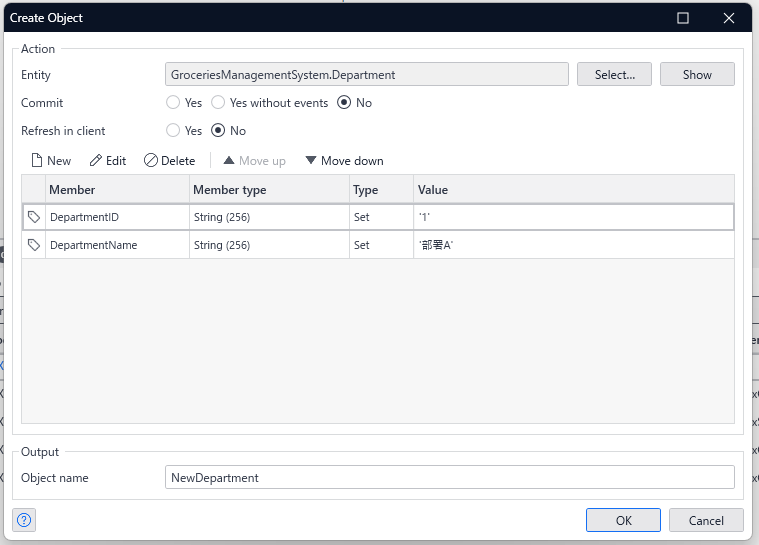Image resolution: width=759 pixels, height=545 pixels.
Task: Click the New member toolbar button
Action: click(51, 161)
